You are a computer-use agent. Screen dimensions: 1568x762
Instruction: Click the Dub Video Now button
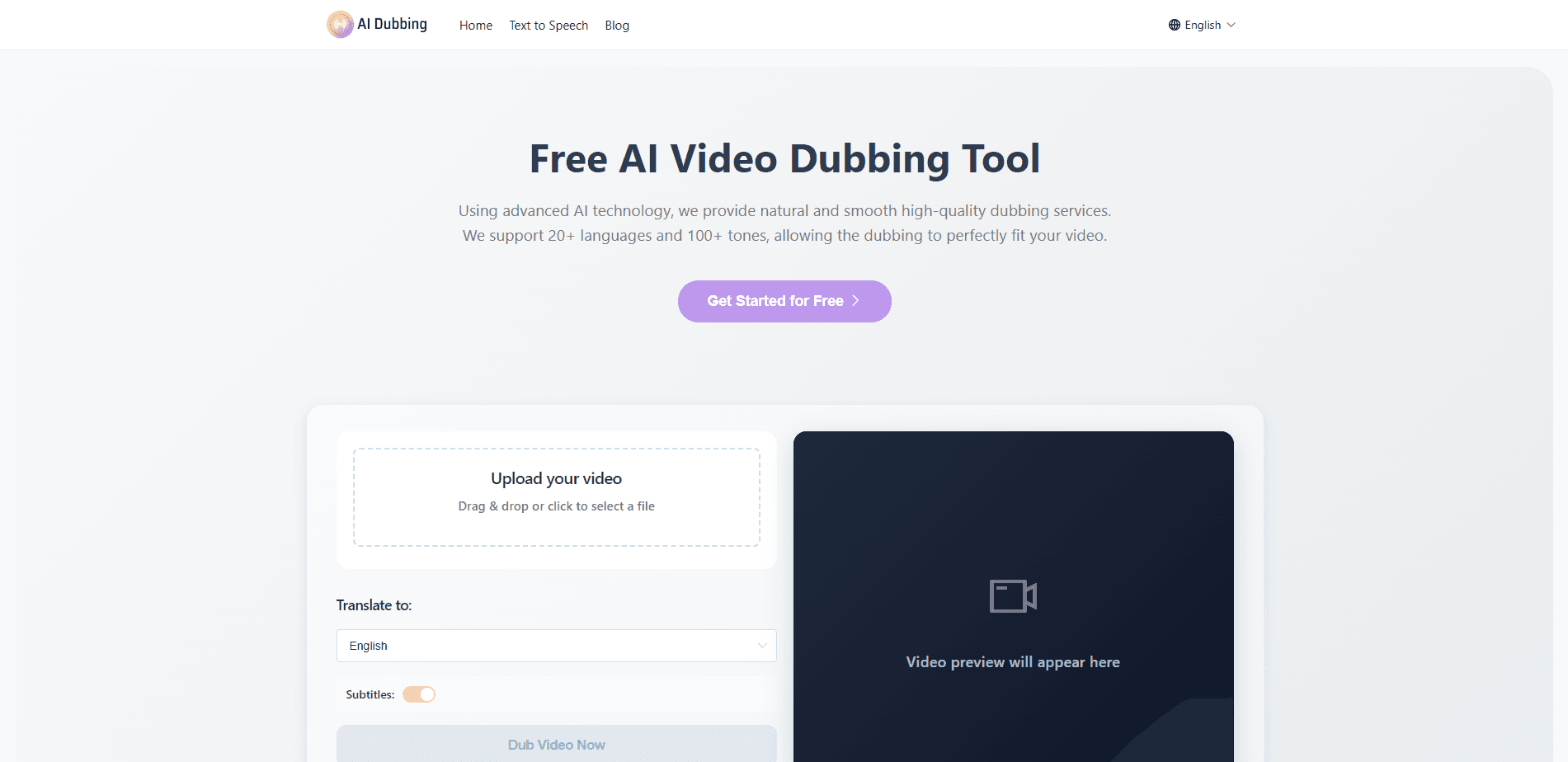(x=557, y=744)
